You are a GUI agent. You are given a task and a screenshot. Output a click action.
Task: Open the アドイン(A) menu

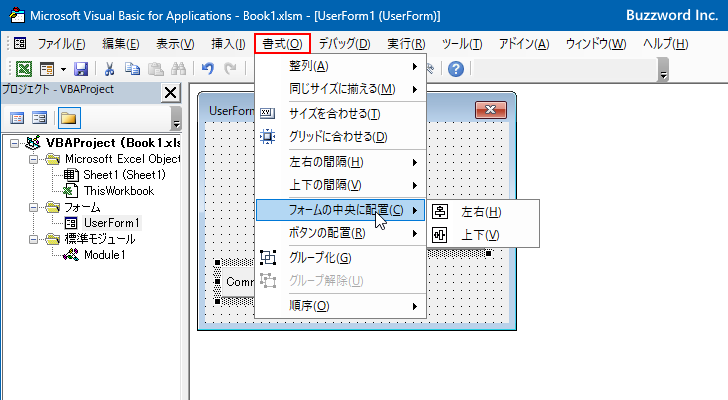pos(524,44)
